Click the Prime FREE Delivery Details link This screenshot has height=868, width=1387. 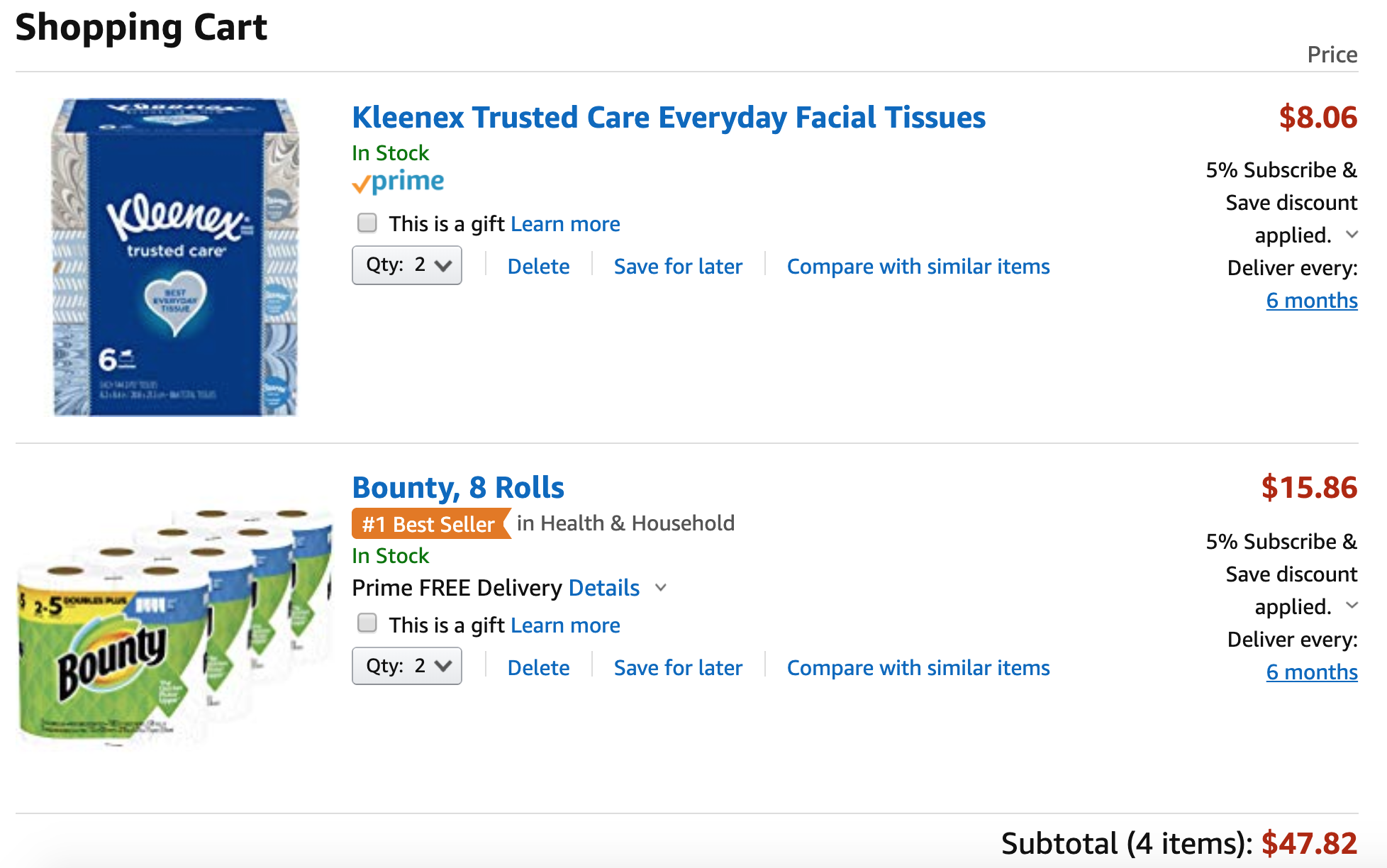point(604,588)
